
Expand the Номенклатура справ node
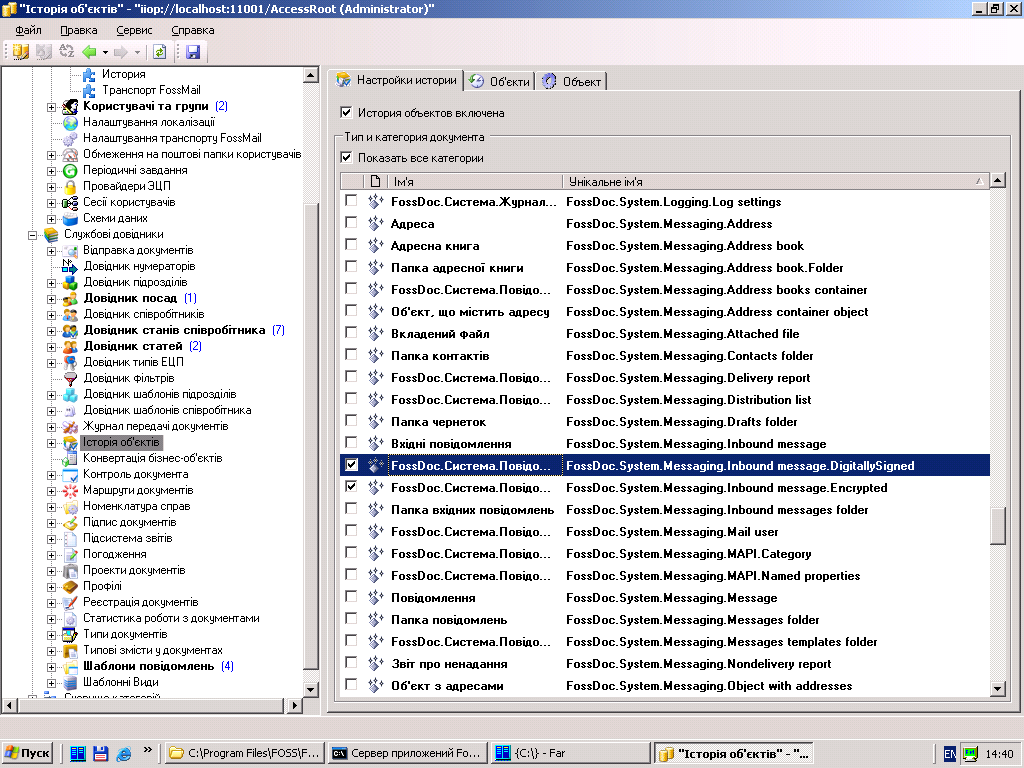(52, 506)
